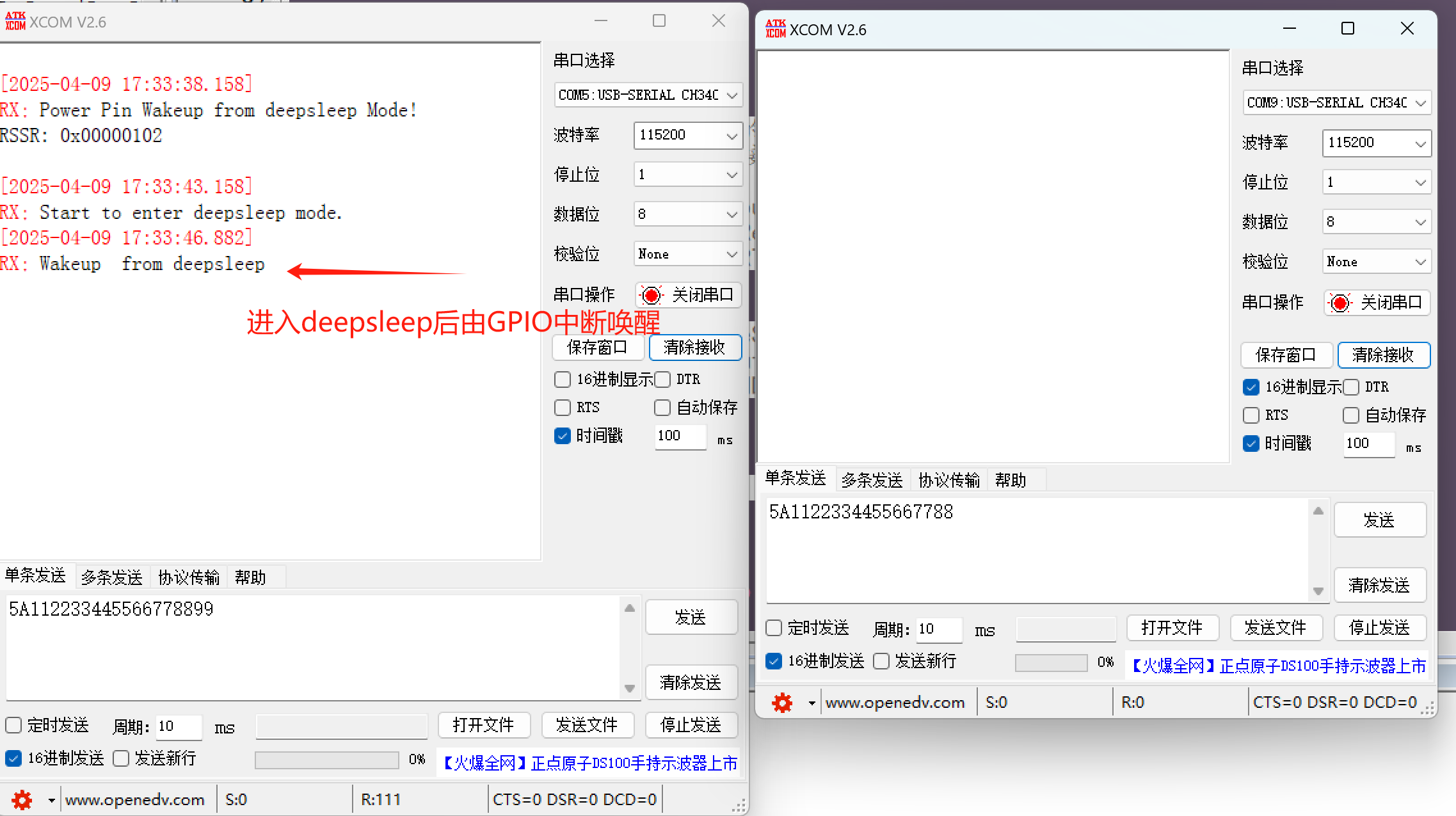
Task: Maximize the right XCOM window
Action: [x=1348, y=29]
